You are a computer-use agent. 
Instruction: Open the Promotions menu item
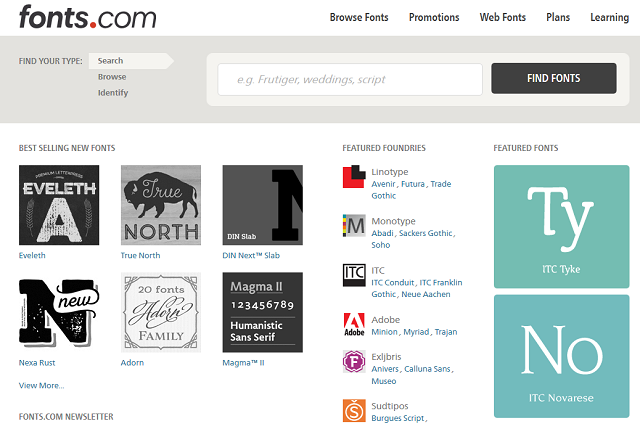[x=434, y=18]
